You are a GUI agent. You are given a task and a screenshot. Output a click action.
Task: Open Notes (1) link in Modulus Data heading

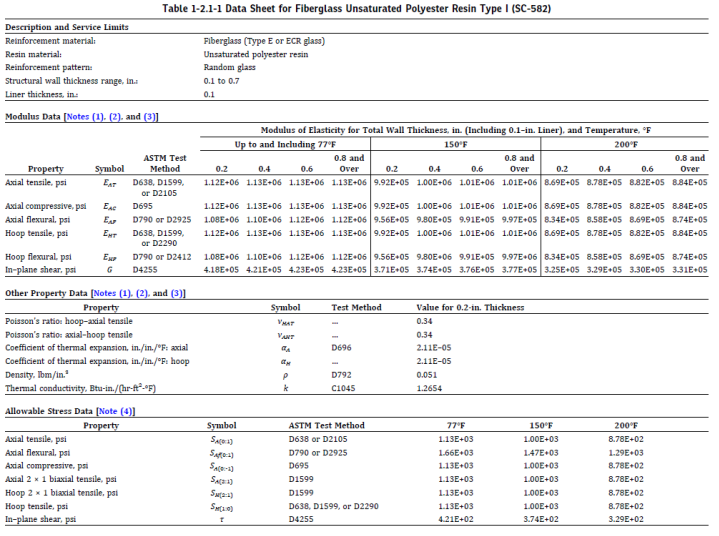click(x=86, y=117)
